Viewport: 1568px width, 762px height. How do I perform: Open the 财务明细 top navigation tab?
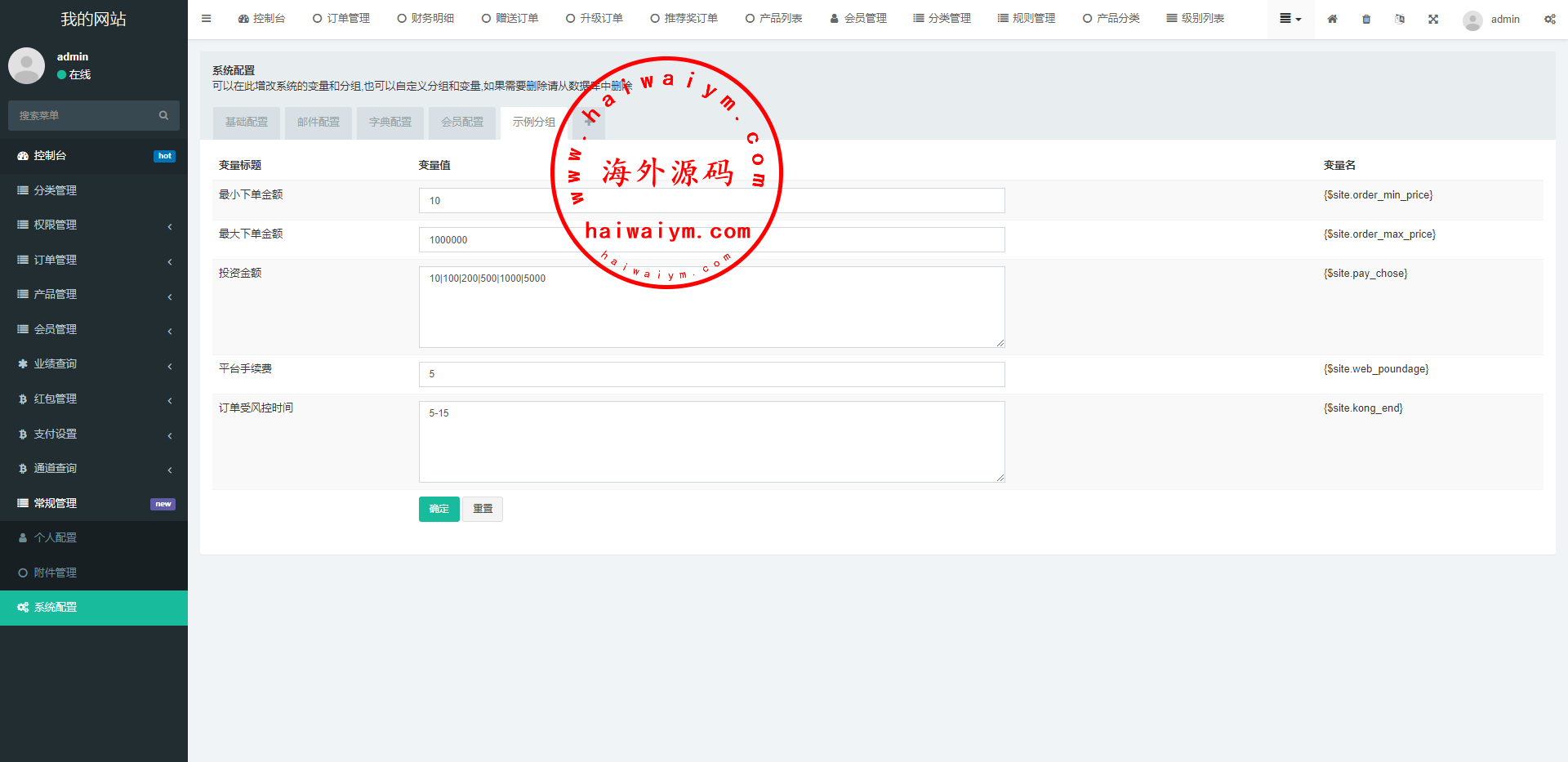pos(425,19)
